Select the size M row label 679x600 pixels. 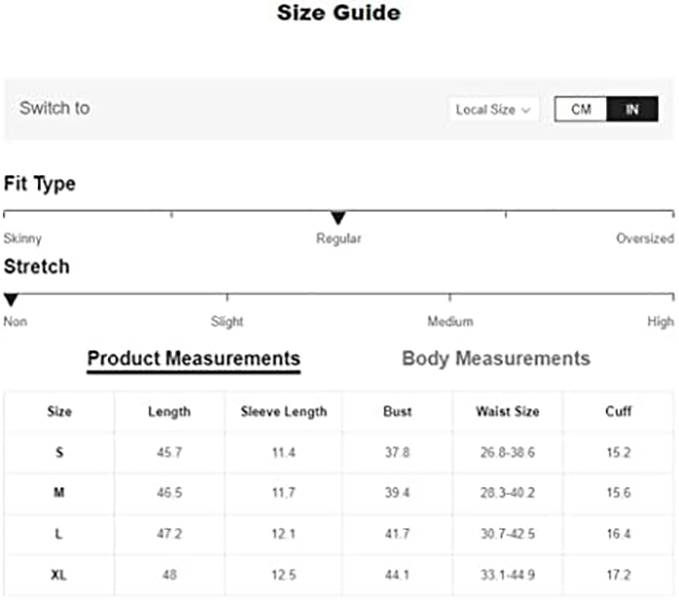click(59, 494)
